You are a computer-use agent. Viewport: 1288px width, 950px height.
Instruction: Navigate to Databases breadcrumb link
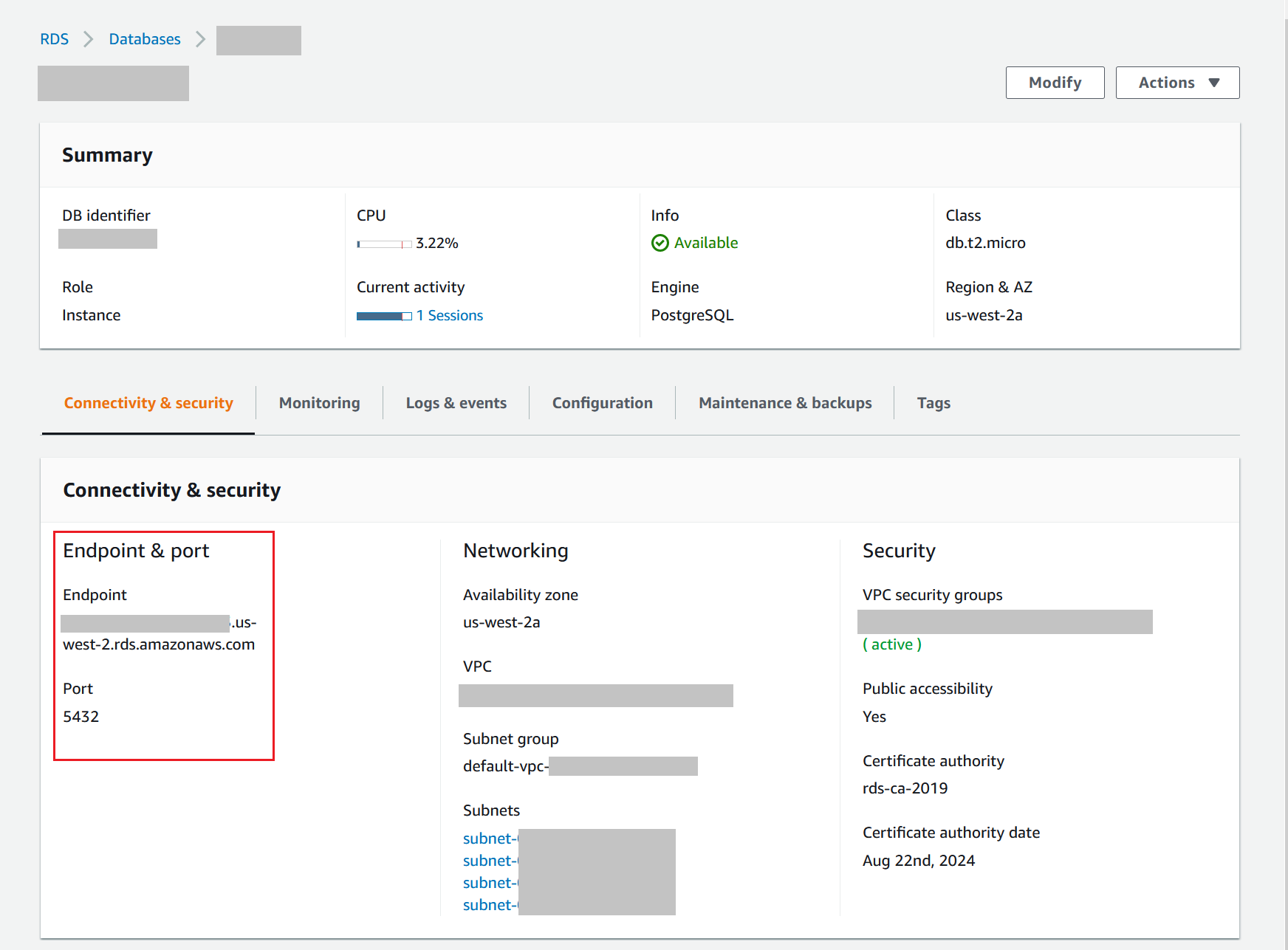[145, 39]
